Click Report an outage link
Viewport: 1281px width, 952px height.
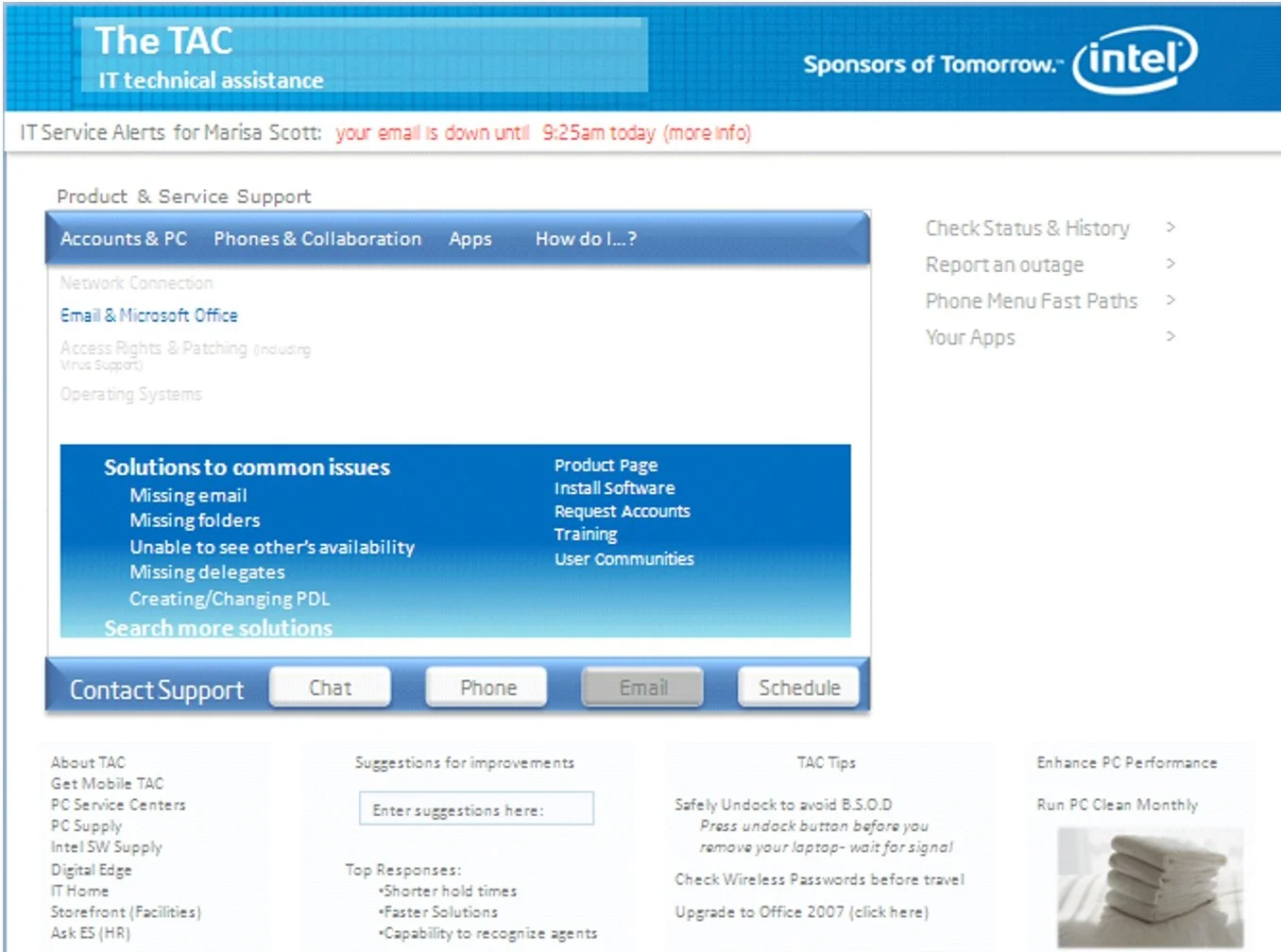[1004, 264]
